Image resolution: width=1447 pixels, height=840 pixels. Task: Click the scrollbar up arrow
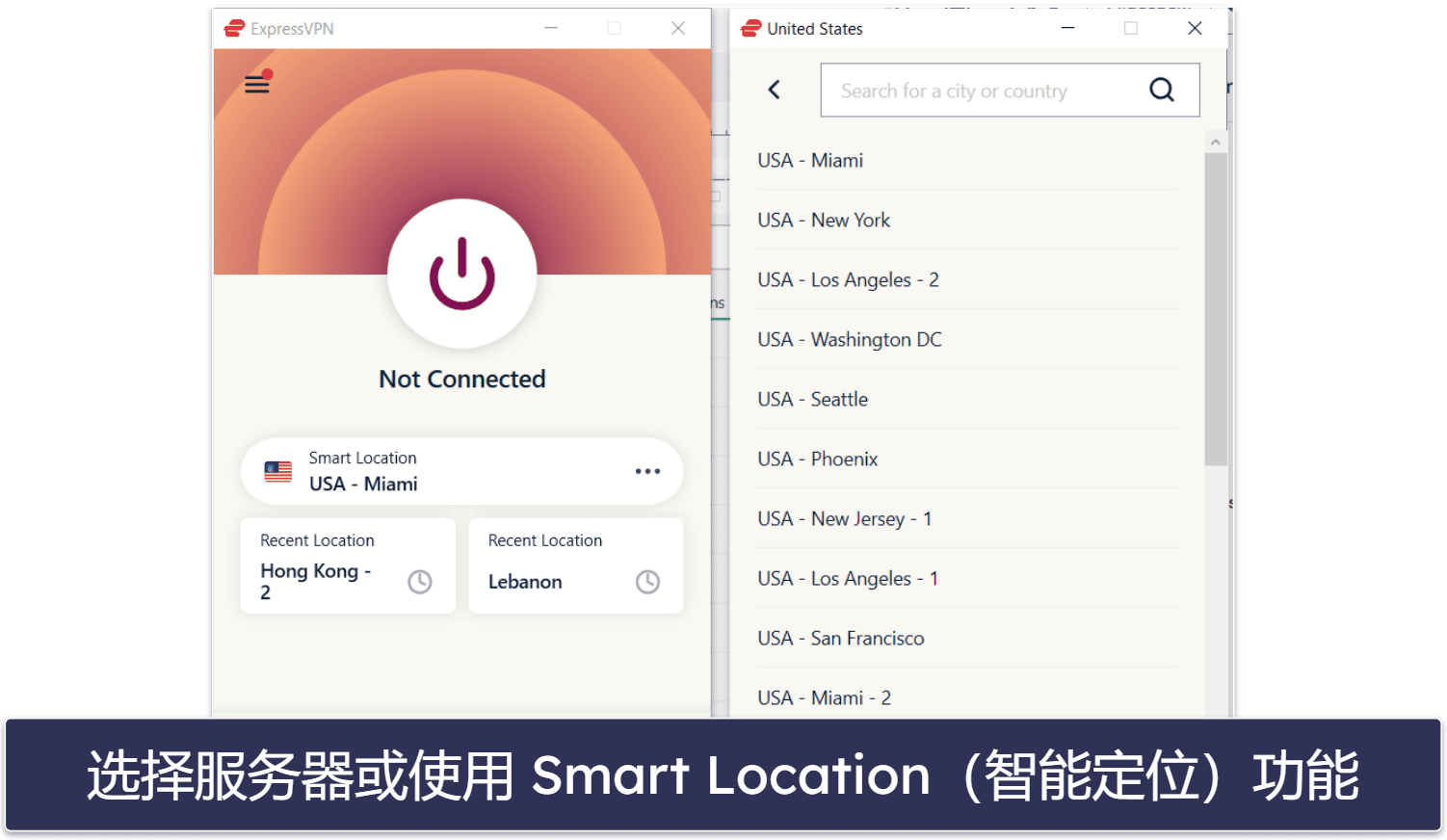[x=1216, y=143]
